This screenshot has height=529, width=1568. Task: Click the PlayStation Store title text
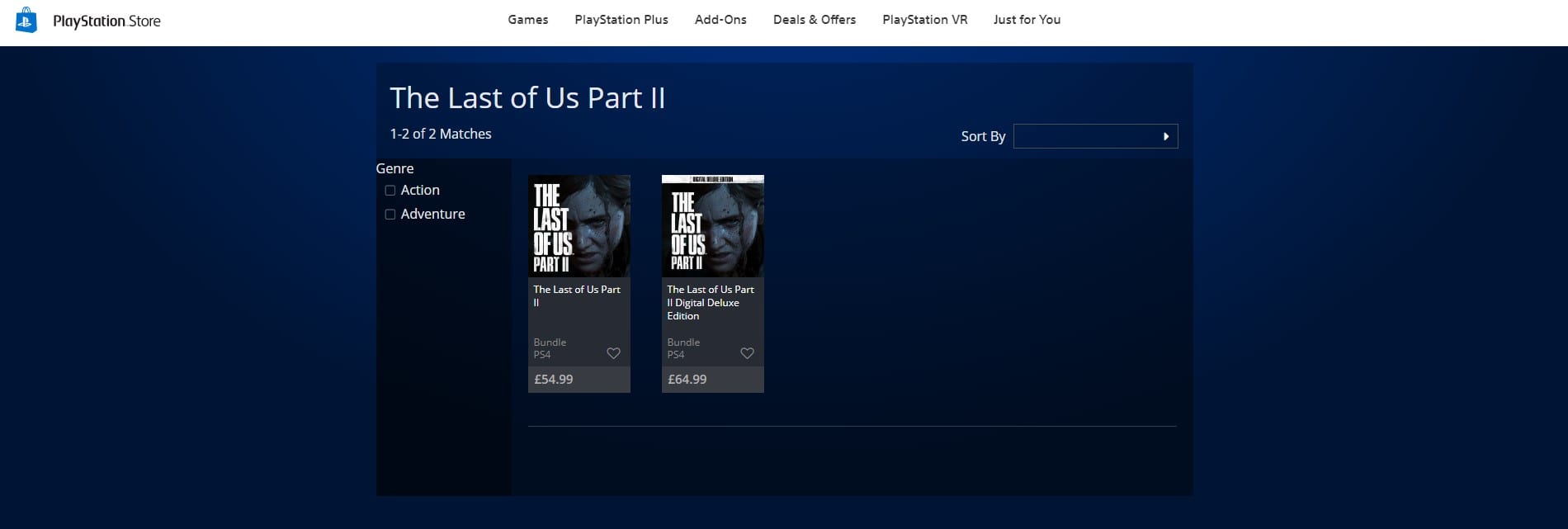tap(106, 21)
